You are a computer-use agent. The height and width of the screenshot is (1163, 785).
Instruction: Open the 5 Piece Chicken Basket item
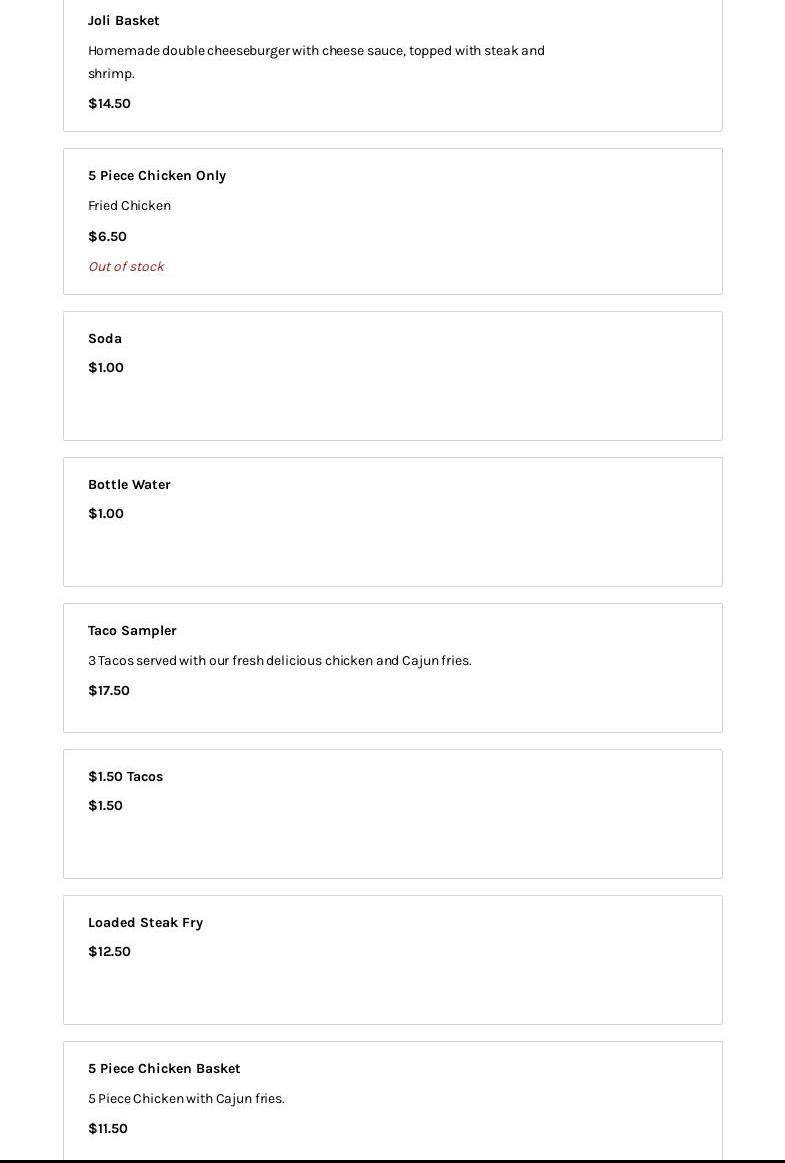tap(164, 1068)
